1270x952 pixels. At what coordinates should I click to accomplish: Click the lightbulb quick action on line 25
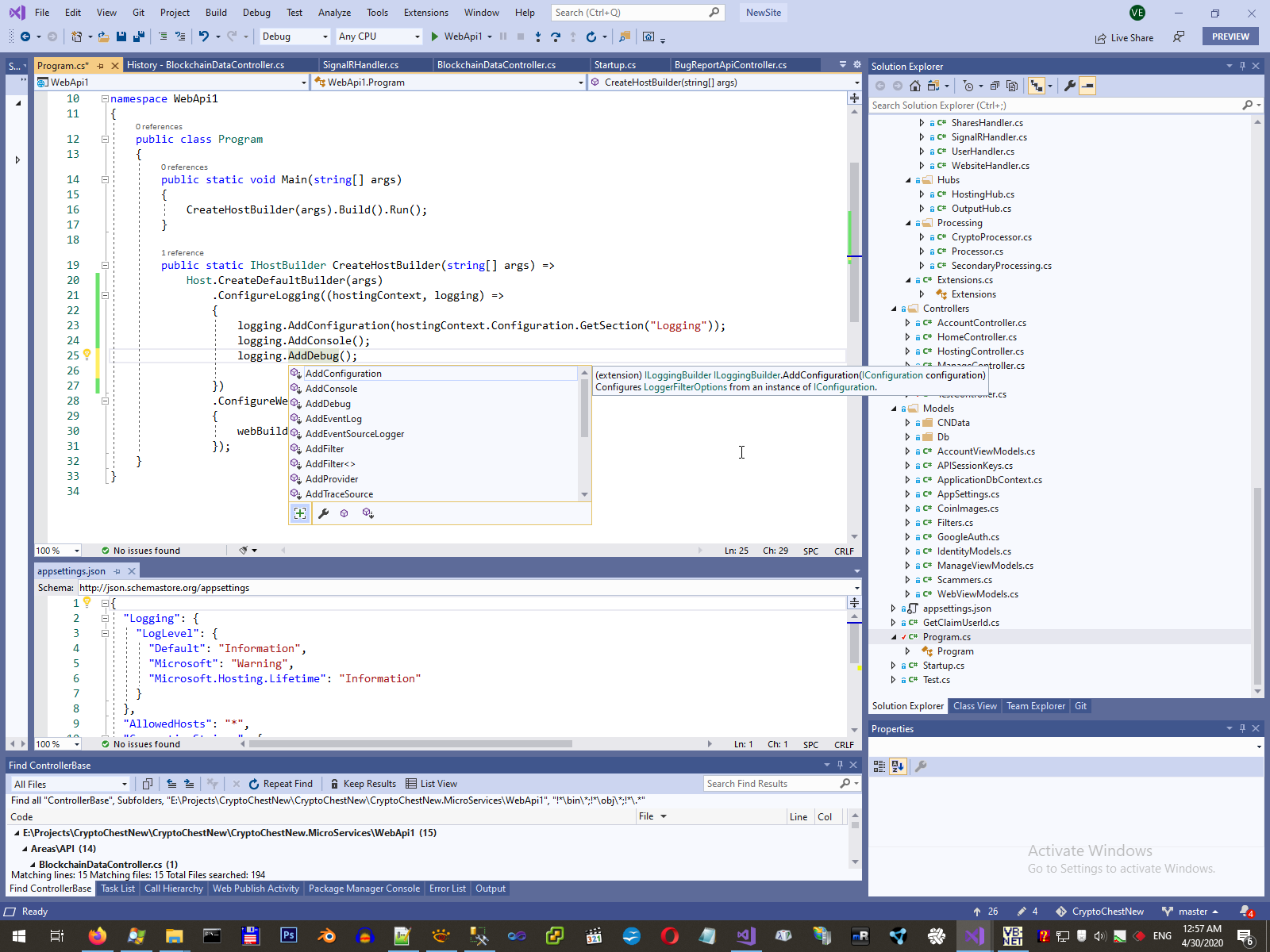coord(87,355)
